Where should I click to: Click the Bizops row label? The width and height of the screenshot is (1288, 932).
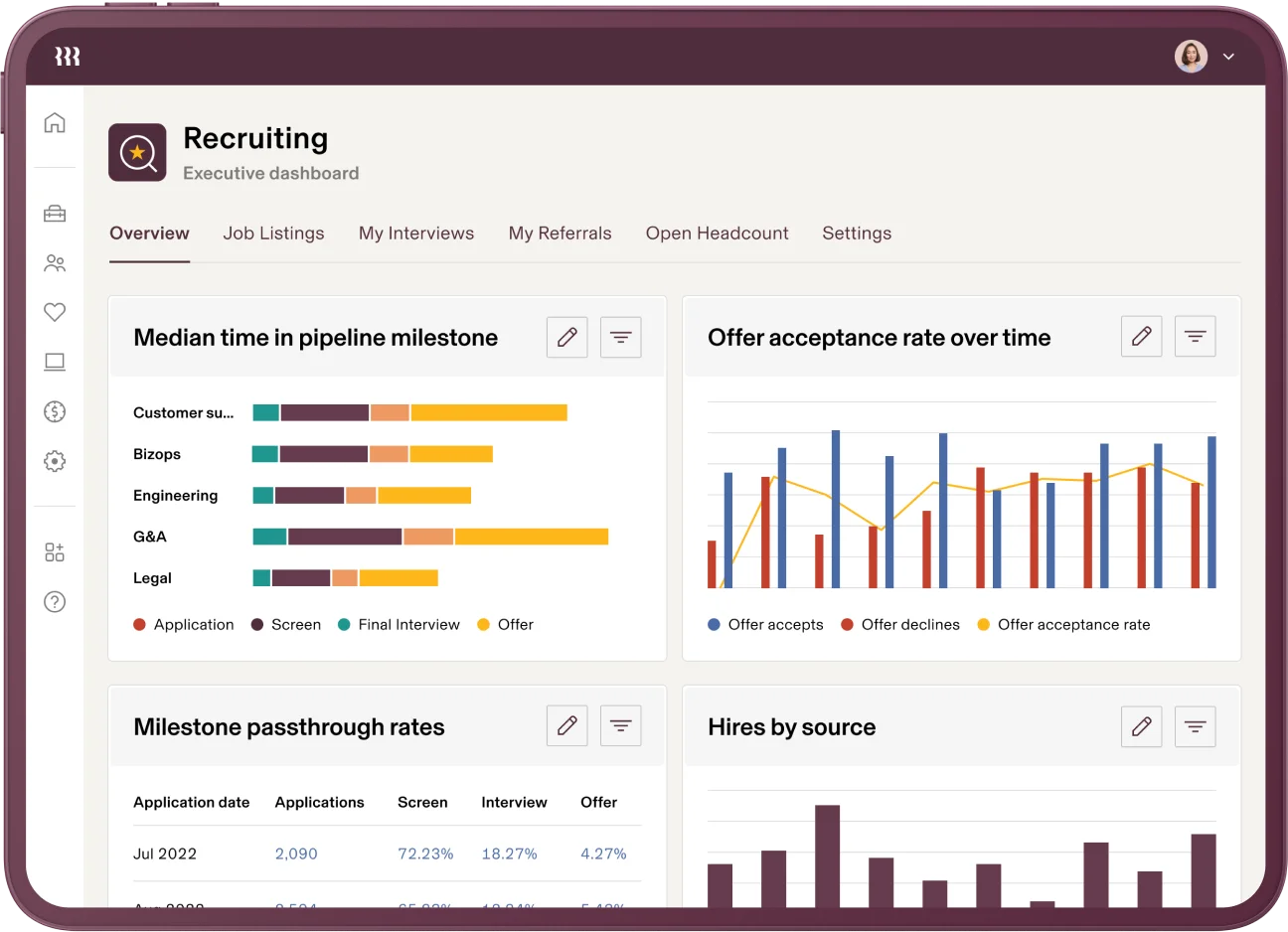pyautogui.click(x=157, y=454)
